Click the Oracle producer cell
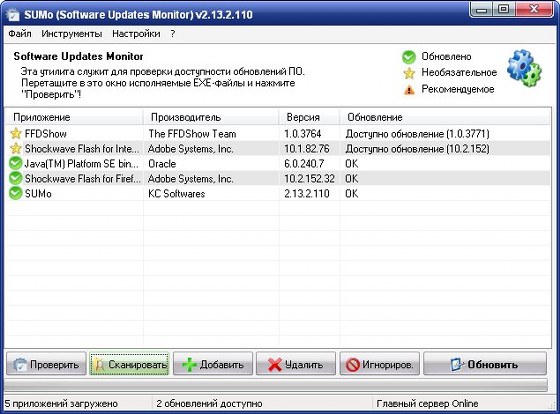The width and height of the screenshot is (560, 414). click(x=162, y=164)
